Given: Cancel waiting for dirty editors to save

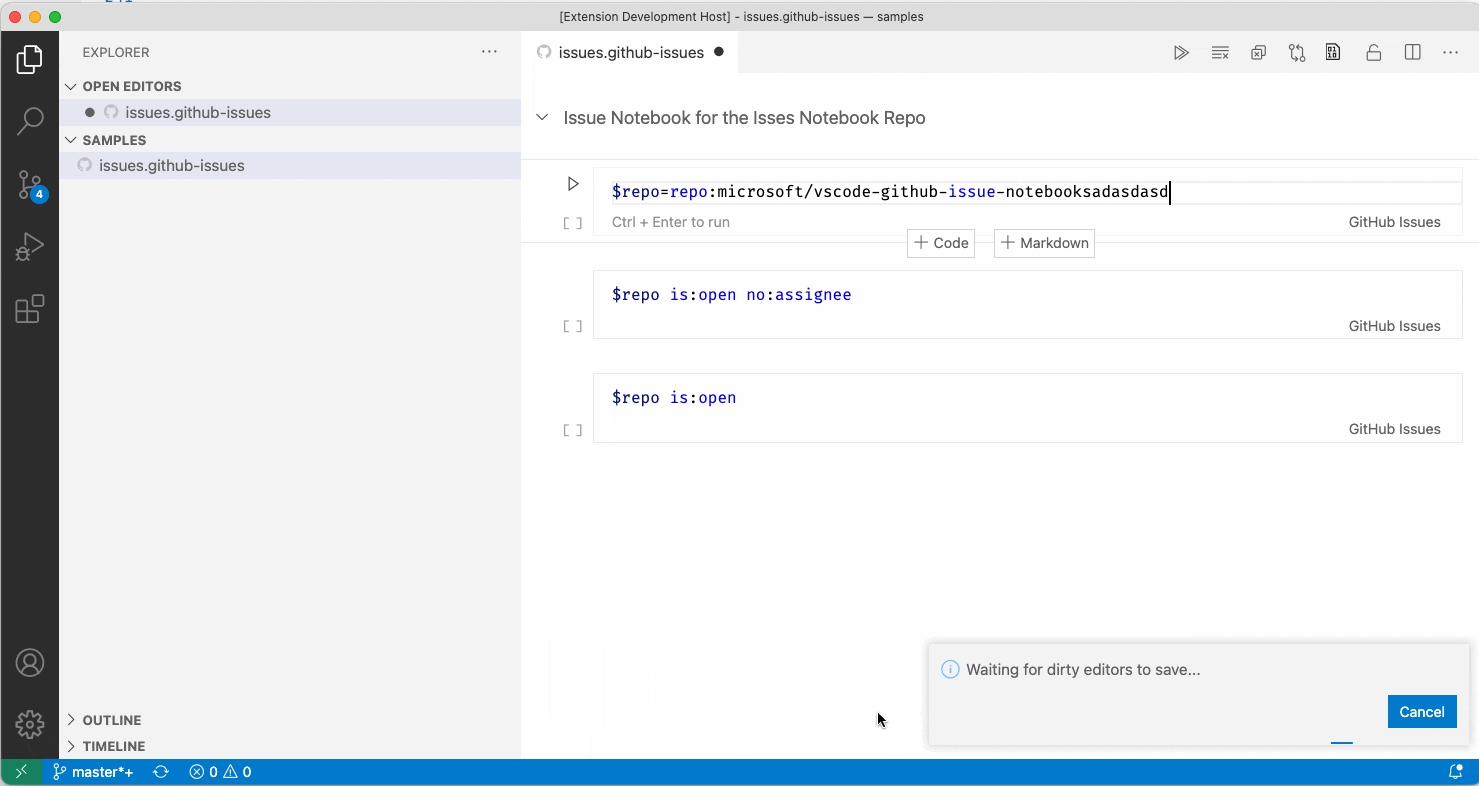Looking at the screenshot, I should [x=1422, y=711].
